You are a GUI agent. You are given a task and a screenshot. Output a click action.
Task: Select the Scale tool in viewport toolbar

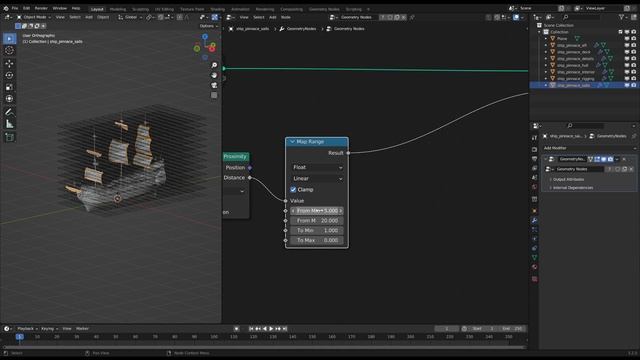click(x=10, y=87)
